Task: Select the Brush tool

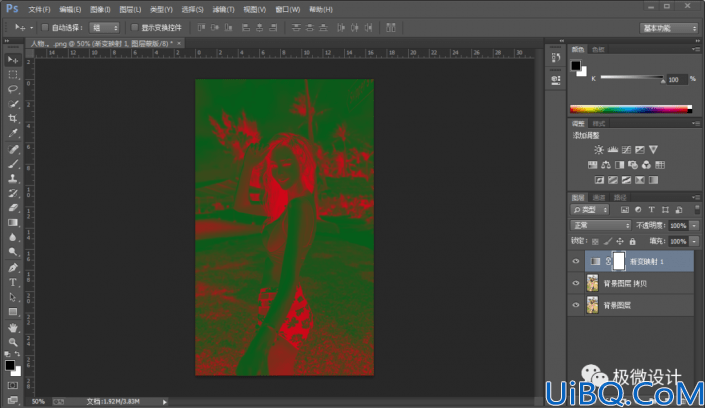Action: coord(13,164)
